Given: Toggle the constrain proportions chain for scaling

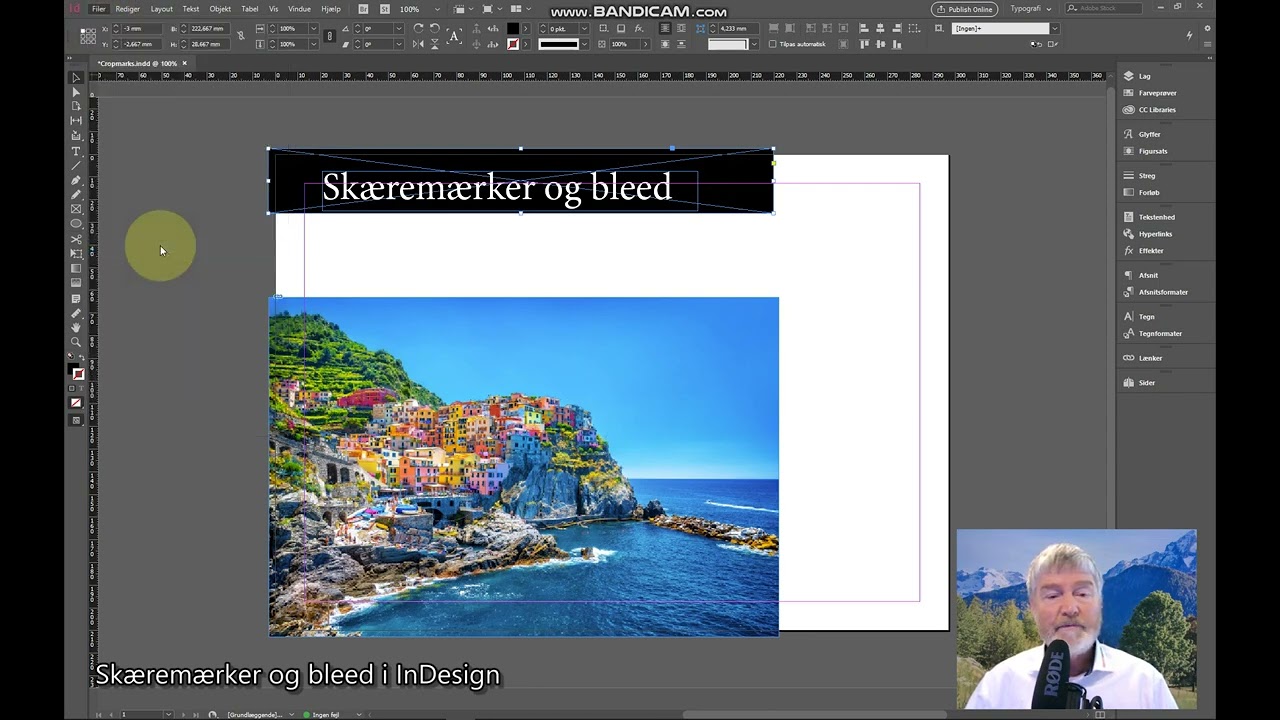Looking at the screenshot, I should 329,36.
